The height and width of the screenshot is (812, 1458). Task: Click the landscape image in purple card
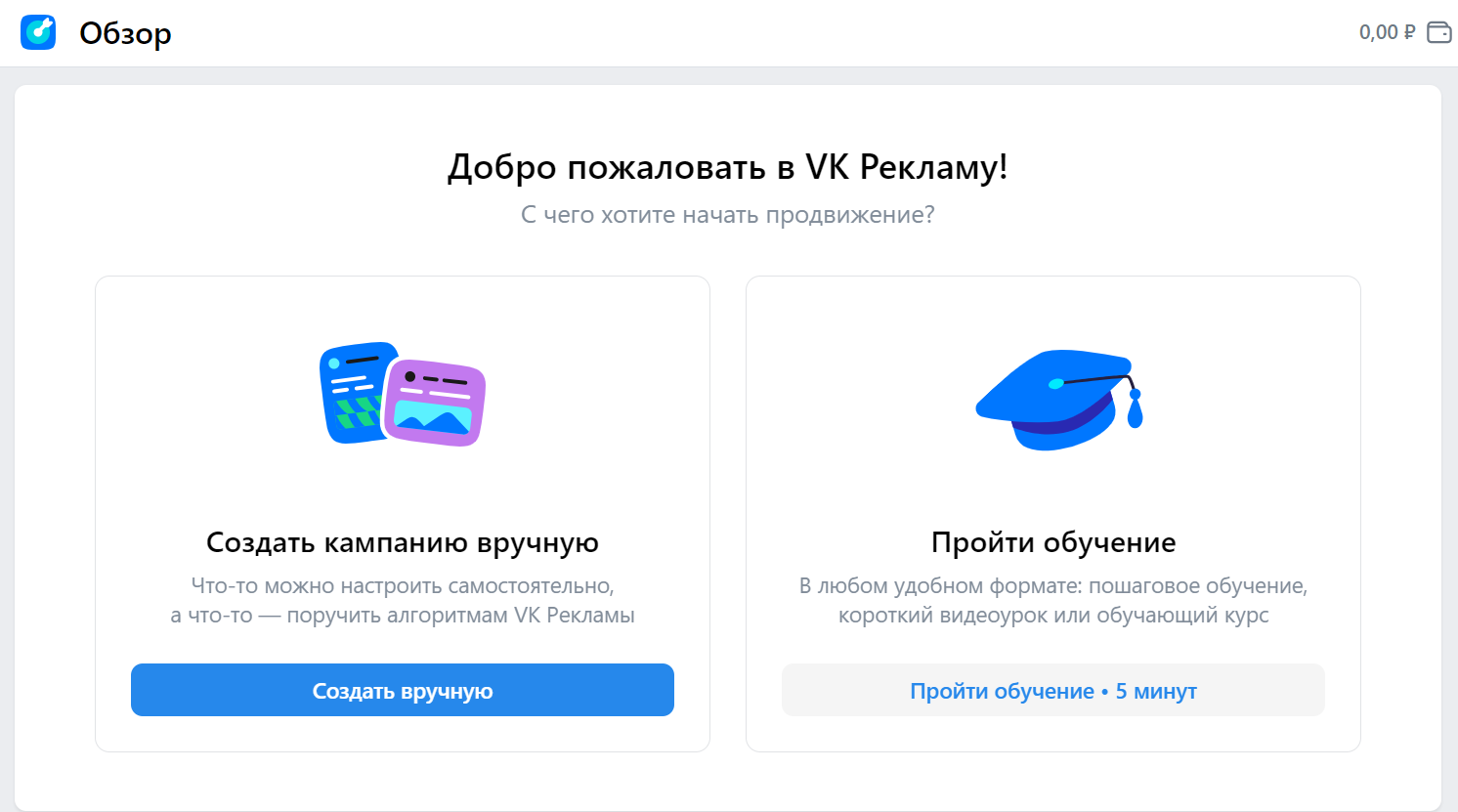[x=432, y=418]
